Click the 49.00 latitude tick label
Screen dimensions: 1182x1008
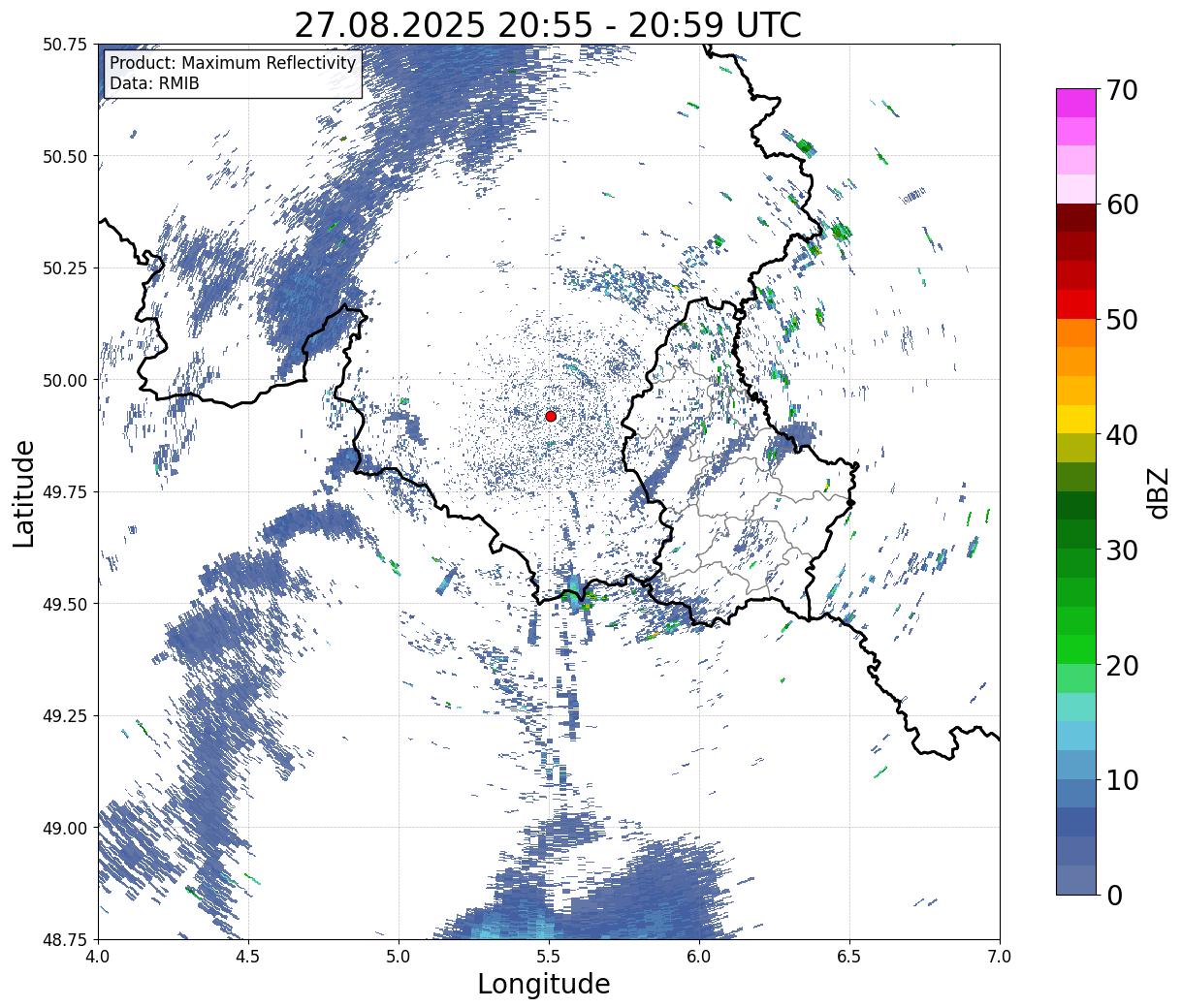pos(66,828)
